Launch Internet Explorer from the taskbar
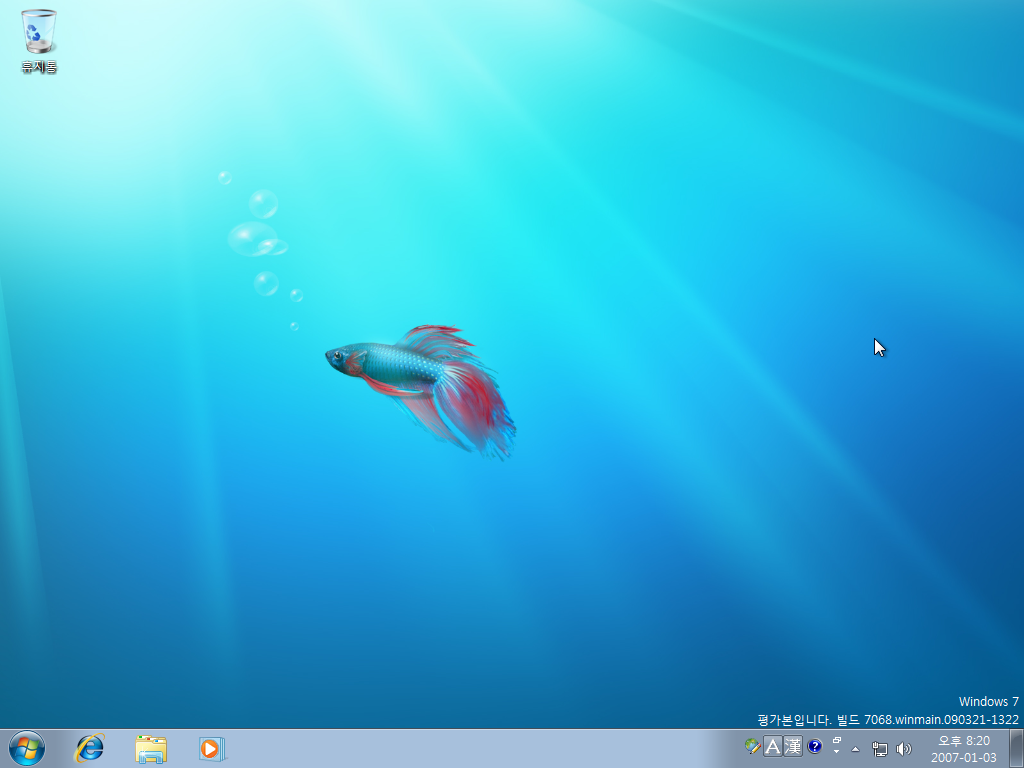This screenshot has width=1024, height=768. [89, 748]
